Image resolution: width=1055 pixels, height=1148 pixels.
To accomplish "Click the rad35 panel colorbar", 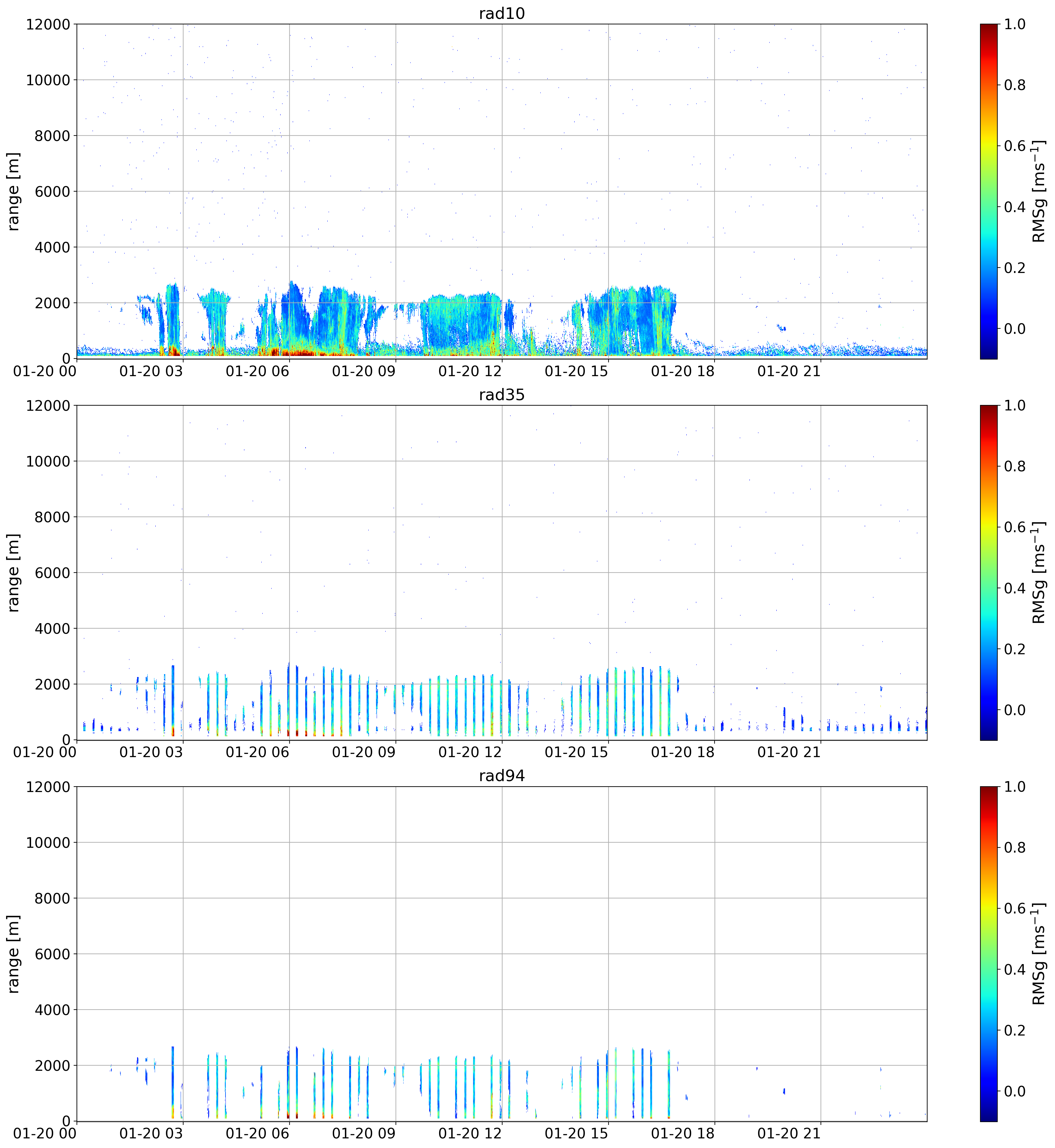I will click(988, 573).
